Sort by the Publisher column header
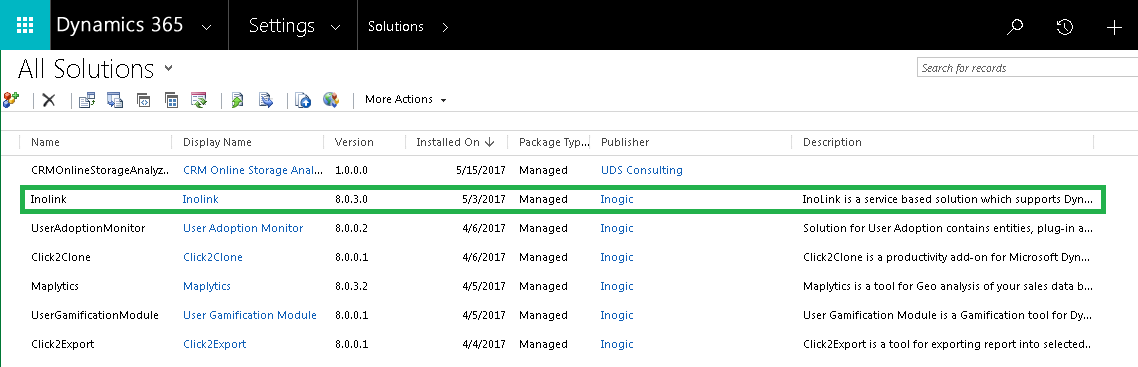 625,142
